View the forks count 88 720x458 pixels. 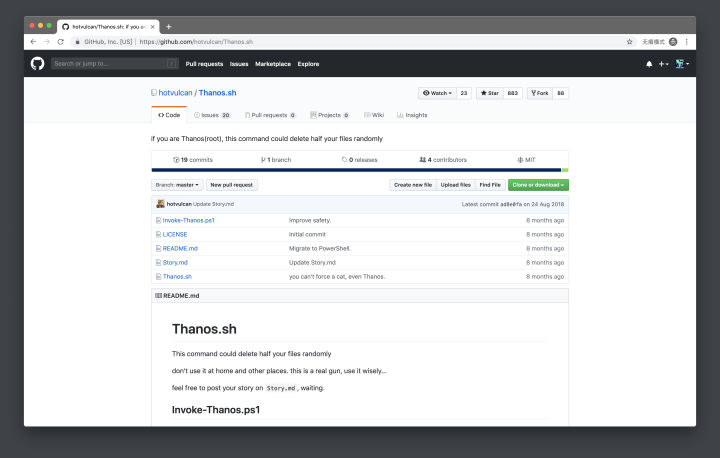(561, 93)
